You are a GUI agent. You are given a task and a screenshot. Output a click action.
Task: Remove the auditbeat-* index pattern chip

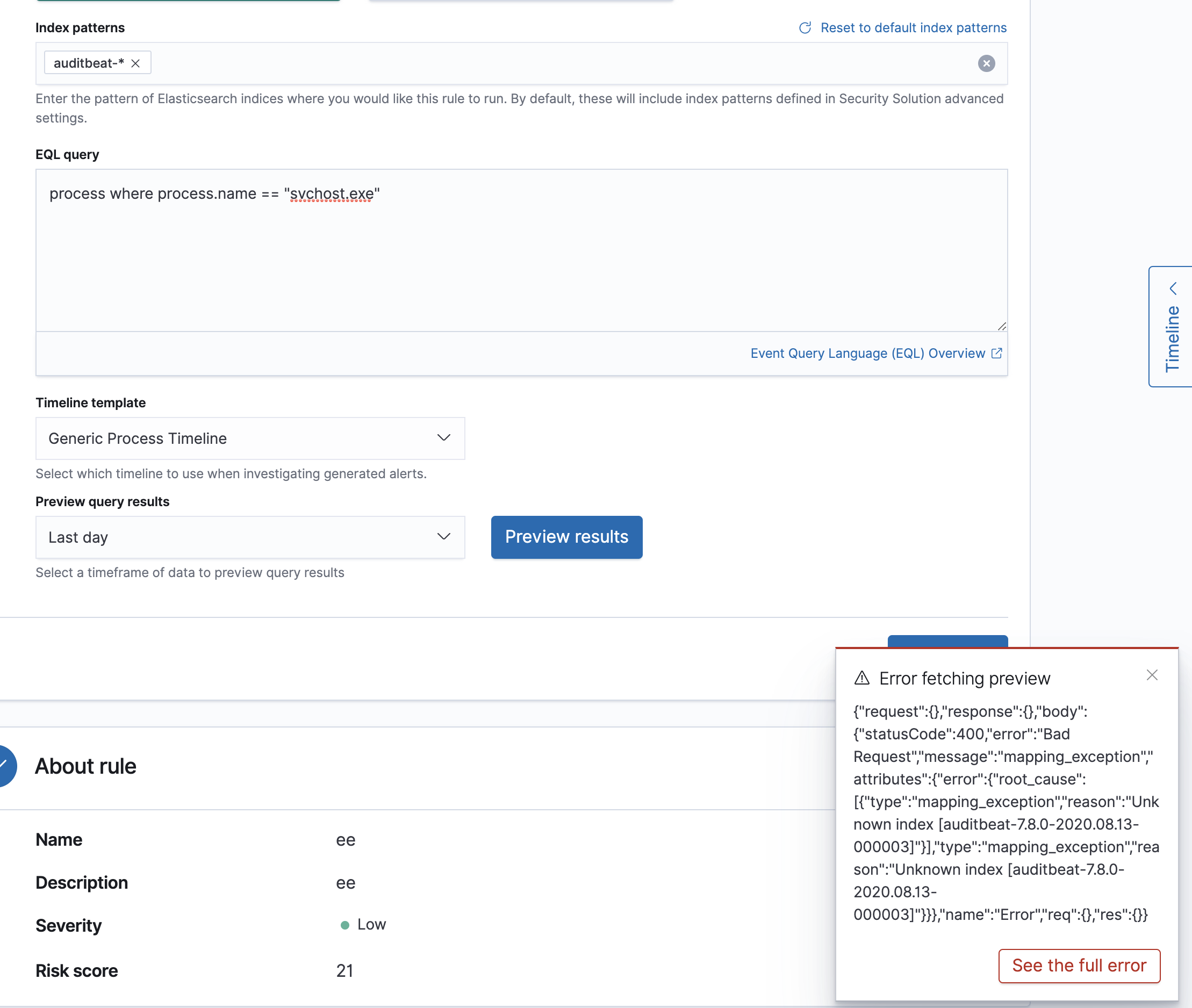click(x=135, y=63)
